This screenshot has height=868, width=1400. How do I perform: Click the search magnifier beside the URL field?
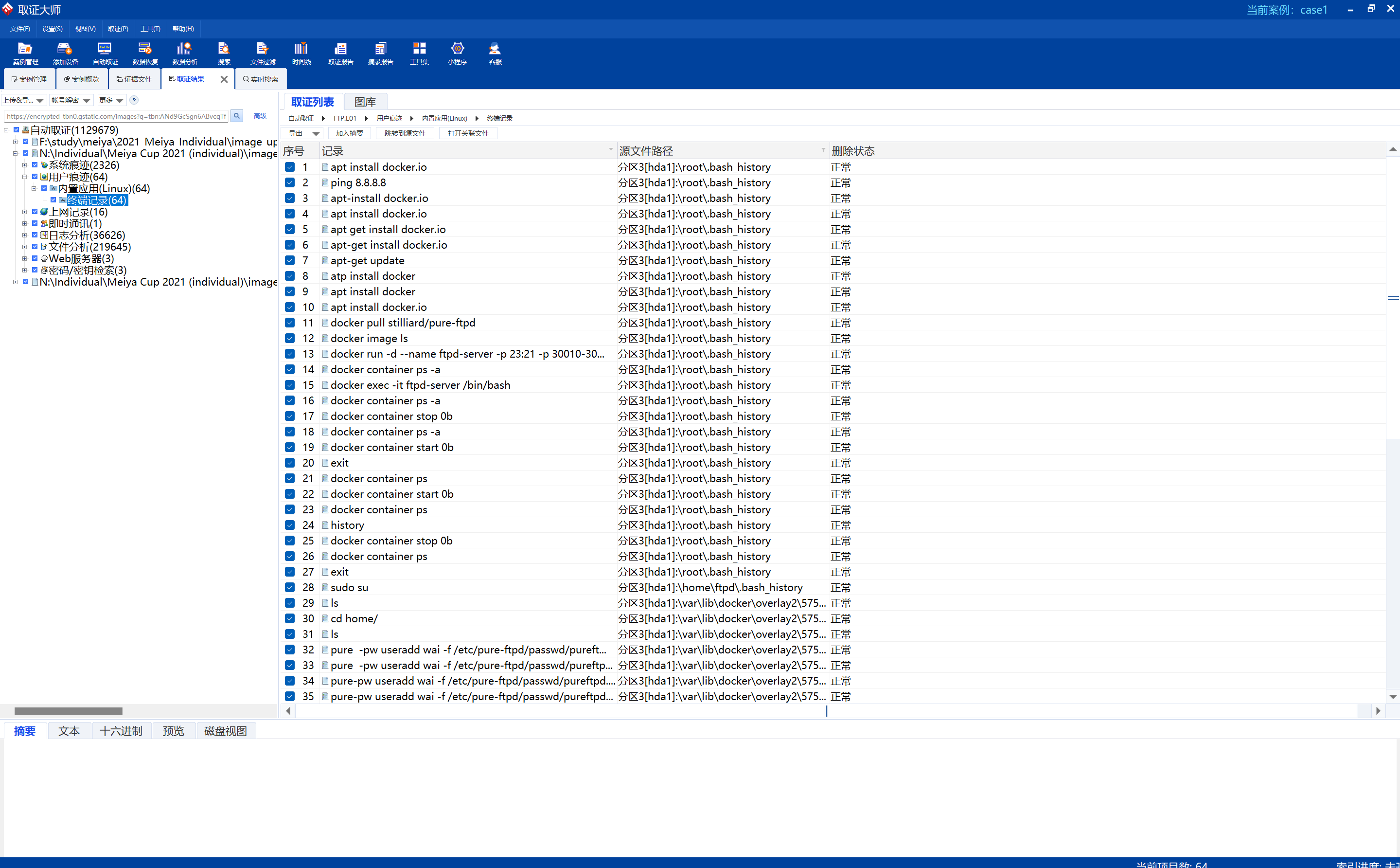(236, 116)
